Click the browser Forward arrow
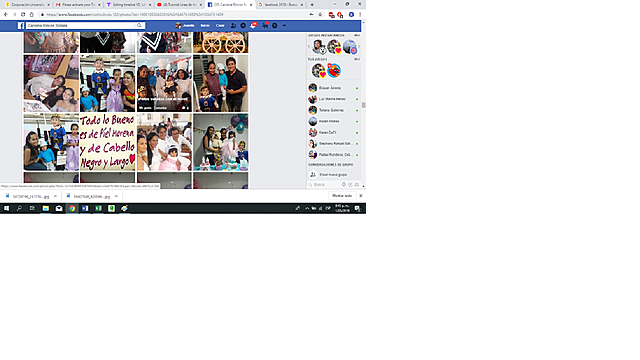The width and height of the screenshot is (640, 360). pos(14,14)
